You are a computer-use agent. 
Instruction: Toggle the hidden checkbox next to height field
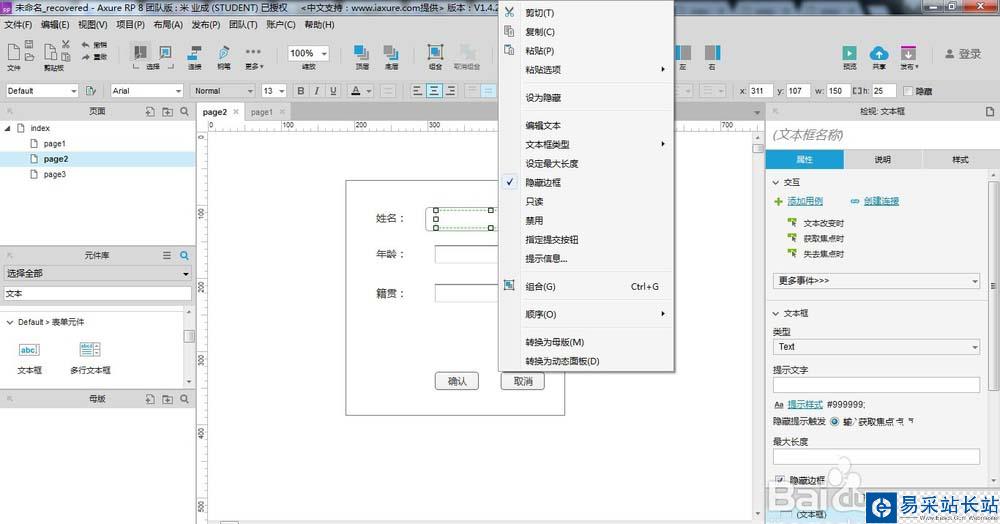[908, 91]
